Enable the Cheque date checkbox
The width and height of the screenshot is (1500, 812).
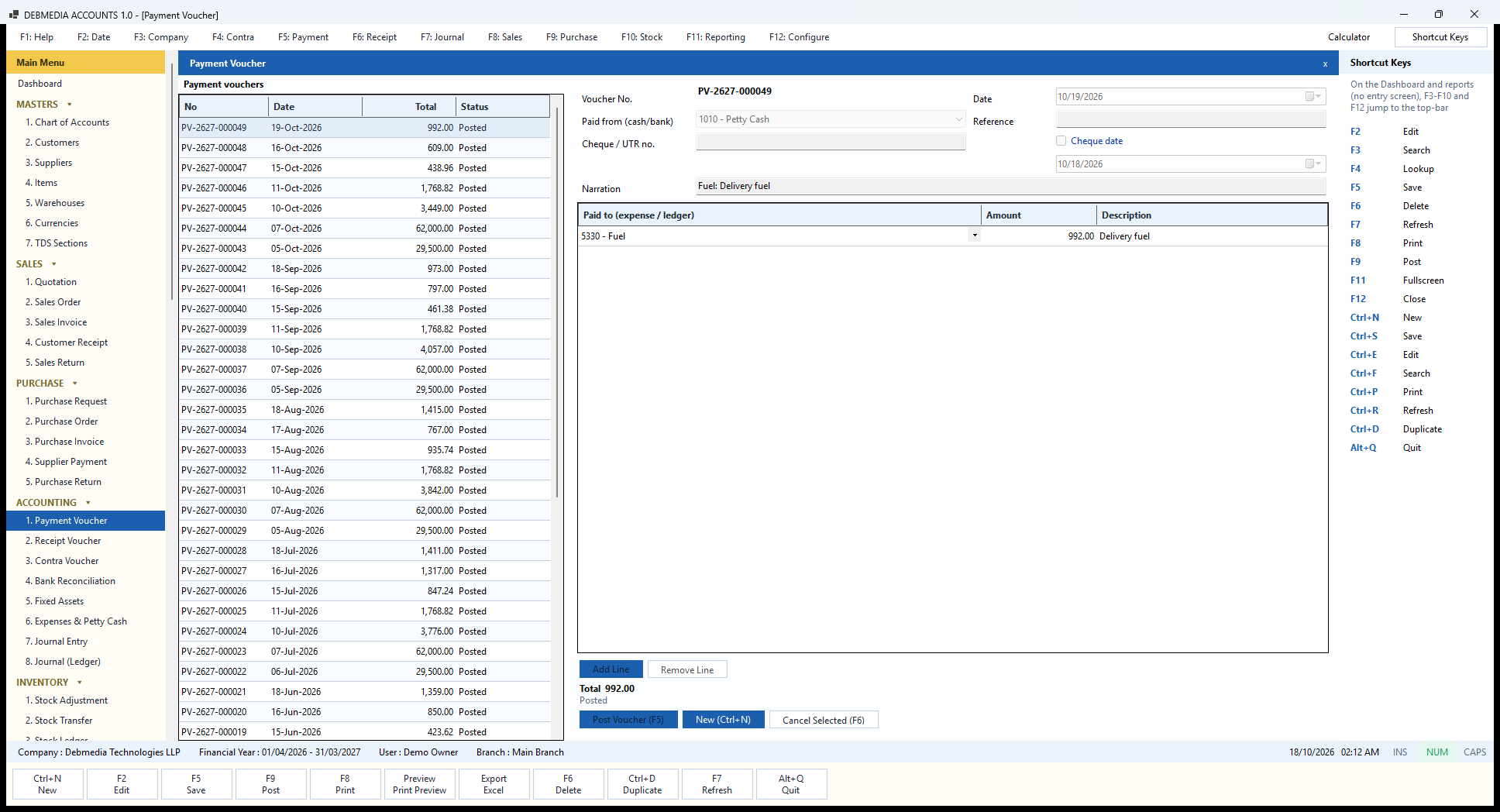(1061, 141)
